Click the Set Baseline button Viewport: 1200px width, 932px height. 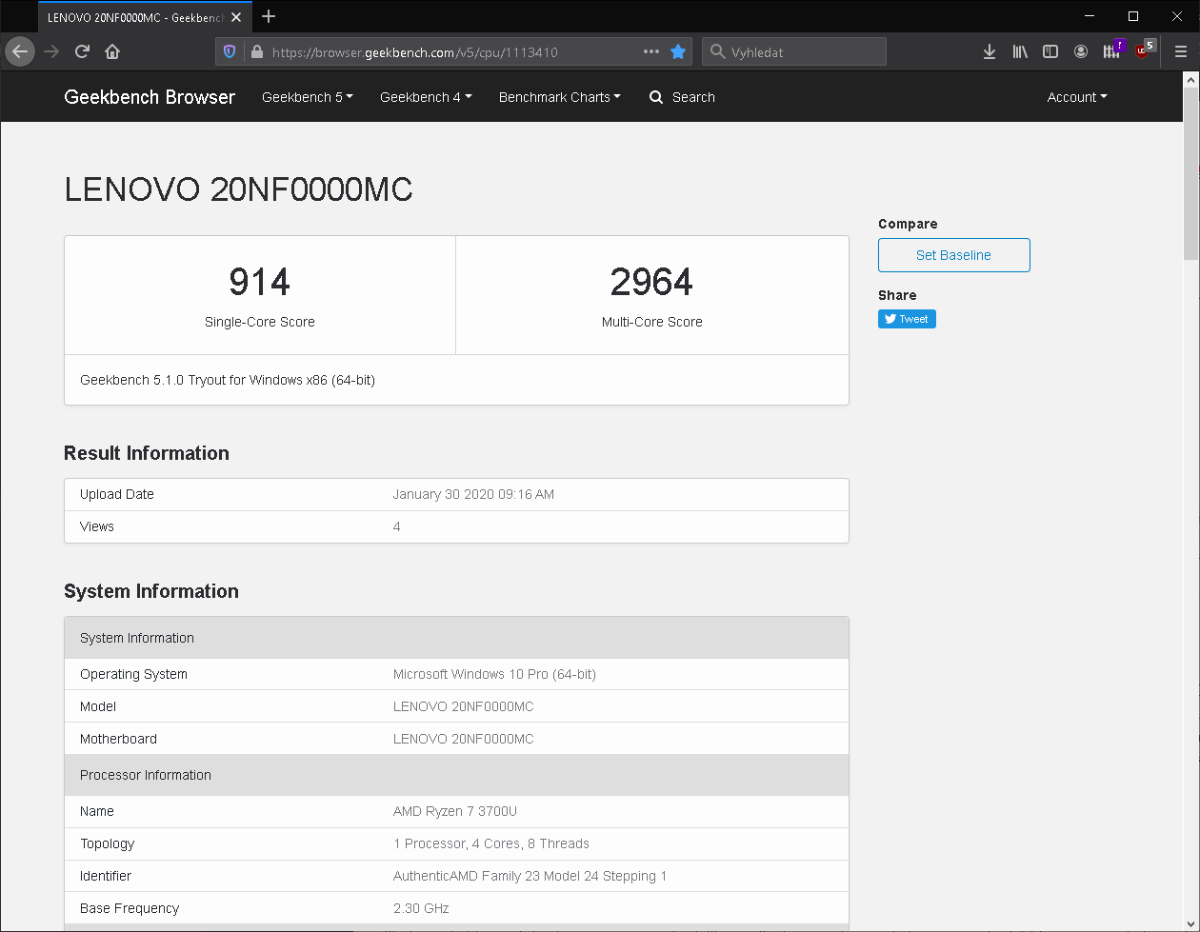[953, 255]
